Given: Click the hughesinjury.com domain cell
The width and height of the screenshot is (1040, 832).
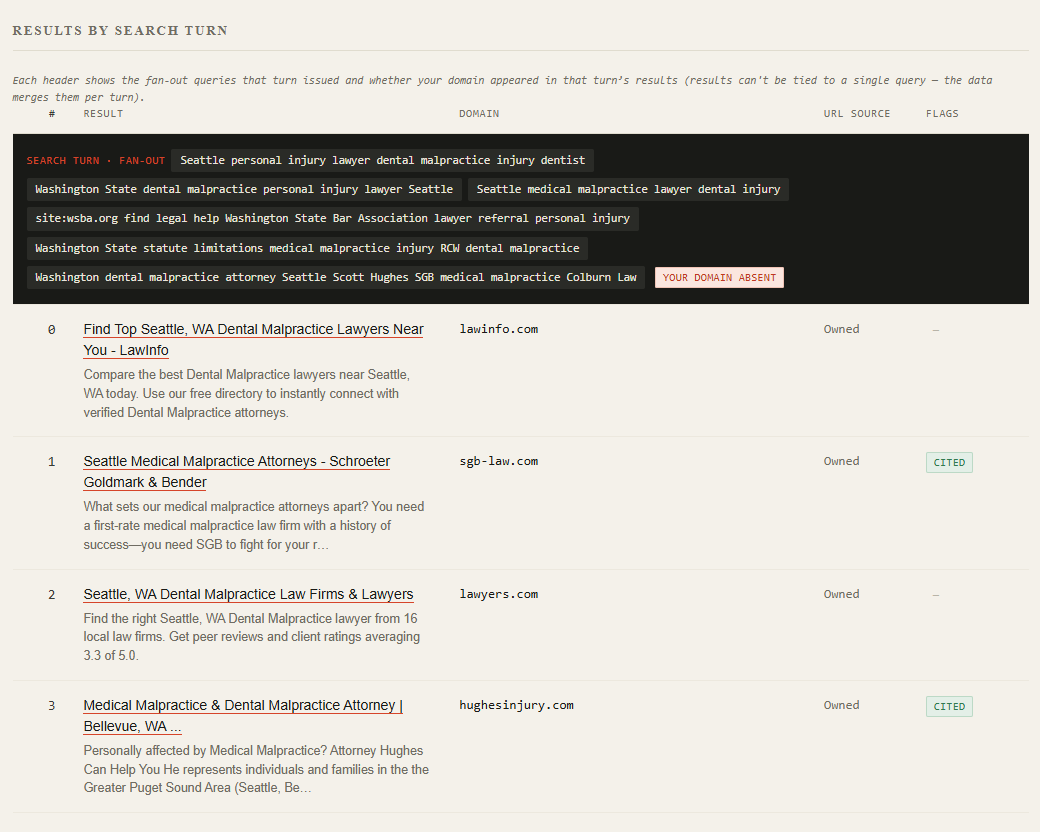Looking at the screenshot, I should (517, 705).
